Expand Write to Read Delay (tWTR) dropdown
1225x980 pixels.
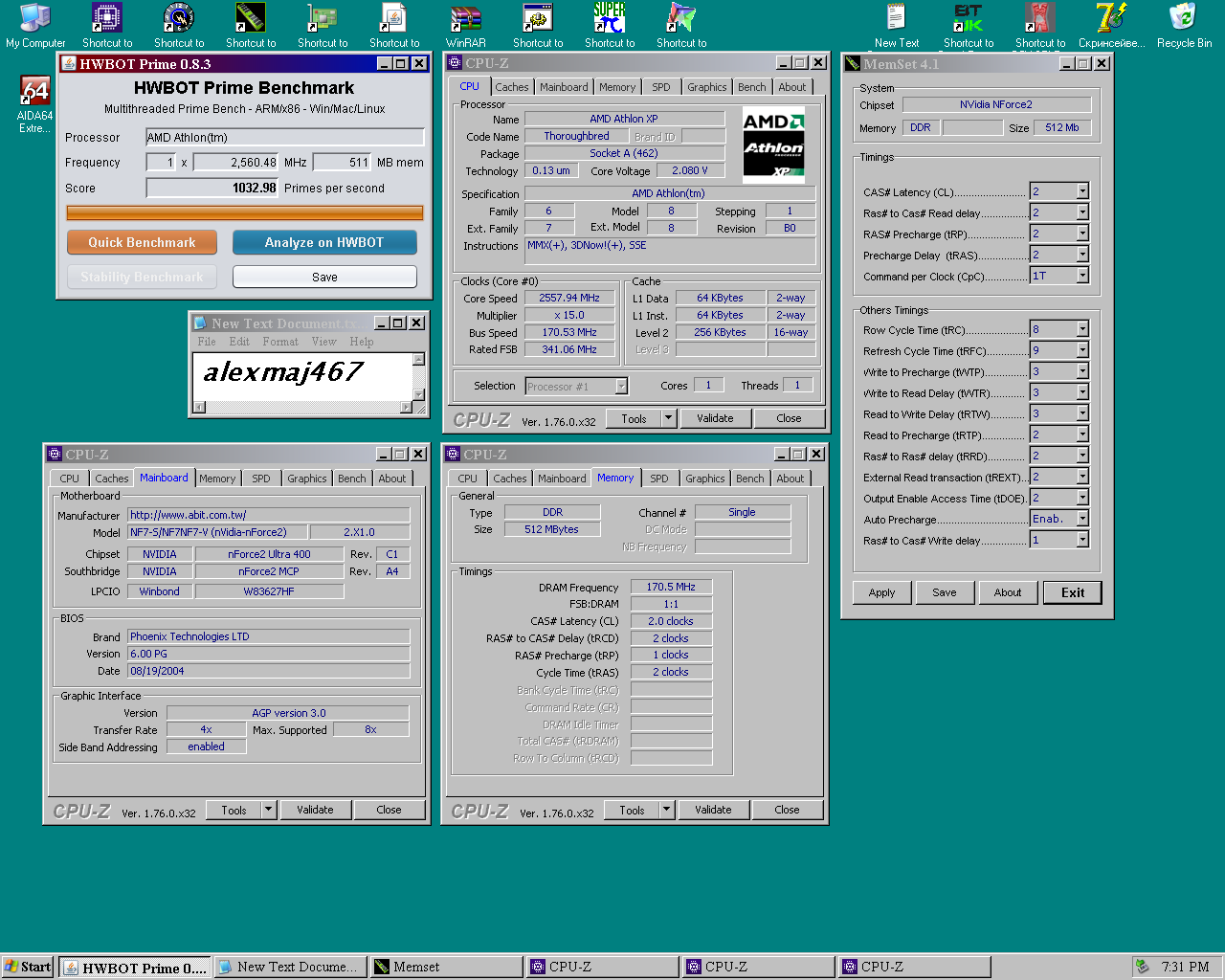[1082, 392]
